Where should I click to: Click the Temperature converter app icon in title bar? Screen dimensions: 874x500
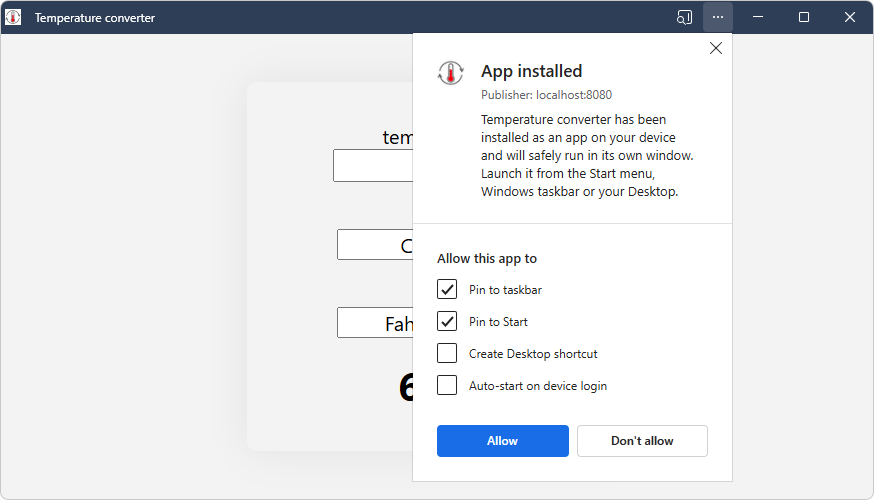(13, 17)
